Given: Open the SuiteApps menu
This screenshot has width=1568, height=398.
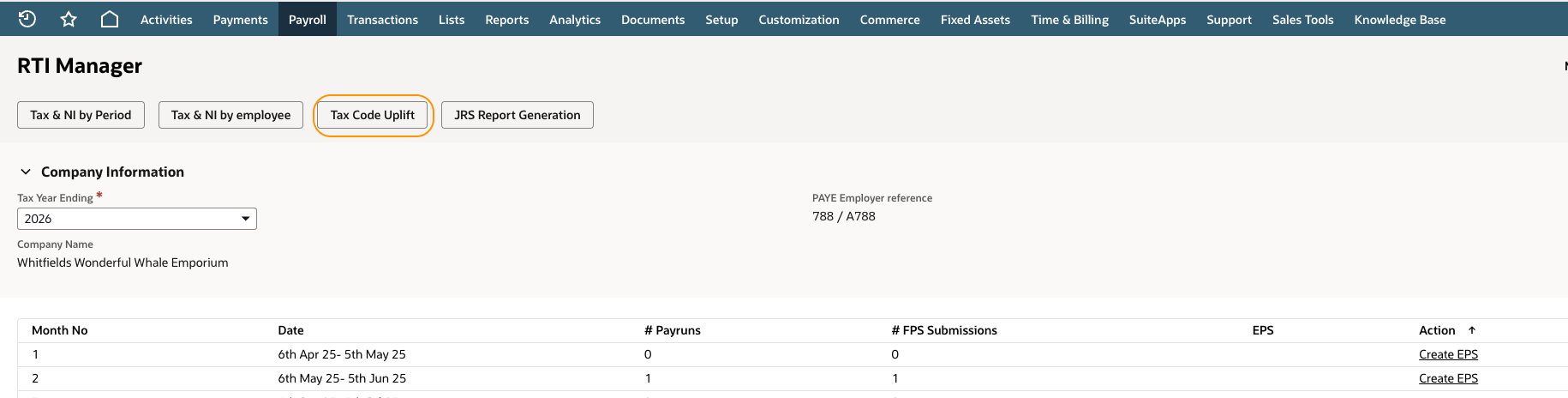Looking at the screenshot, I should (x=1158, y=19).
